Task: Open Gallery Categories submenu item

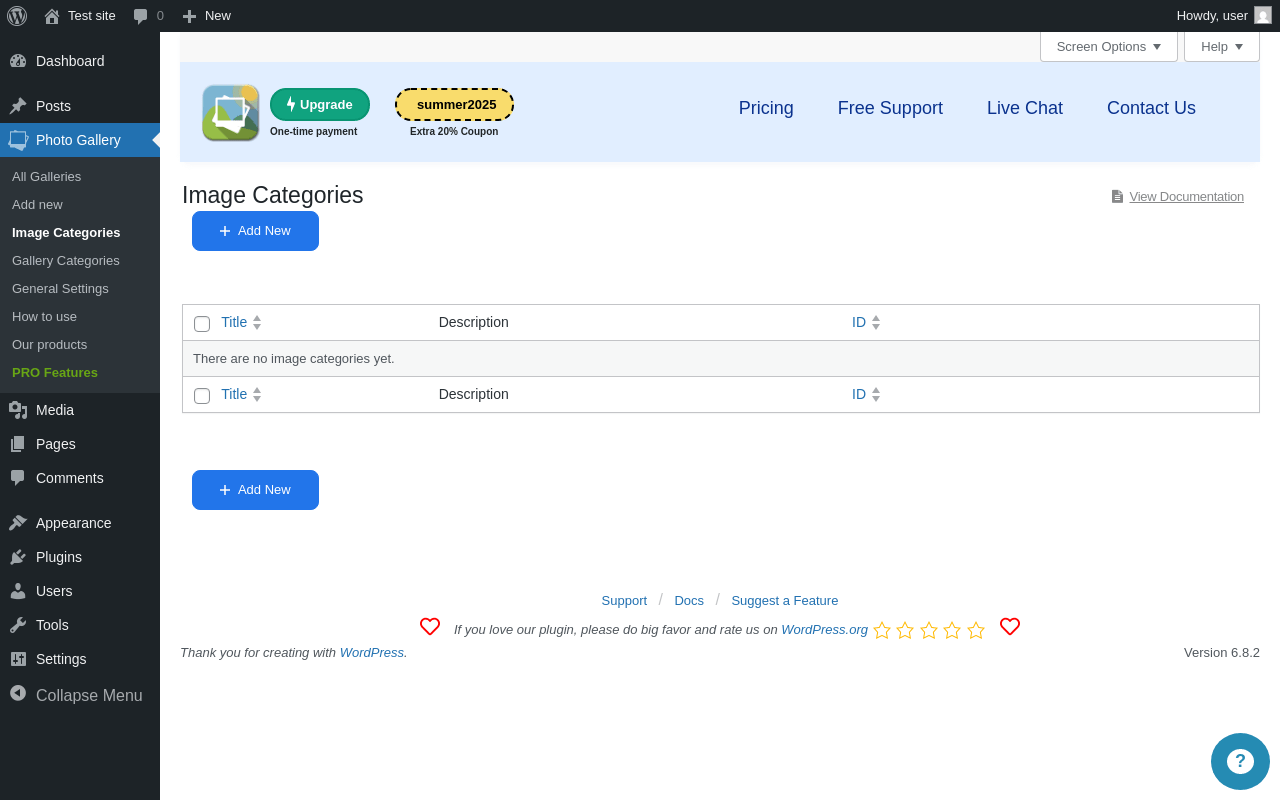Action: coord(66,260)
